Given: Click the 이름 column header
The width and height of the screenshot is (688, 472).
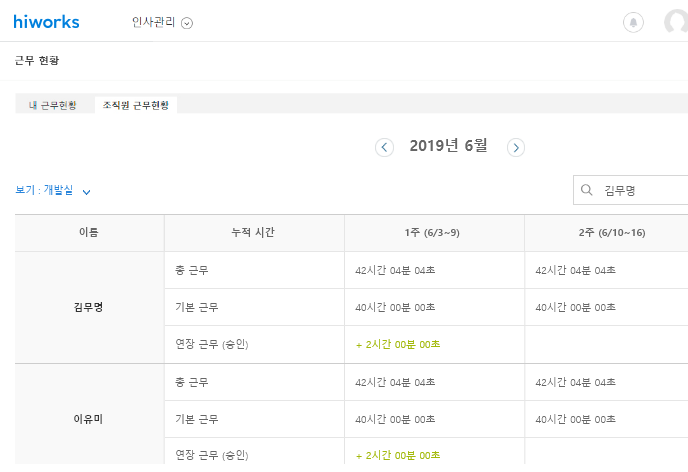Looking at the screenshot, I should click(89, 233).
